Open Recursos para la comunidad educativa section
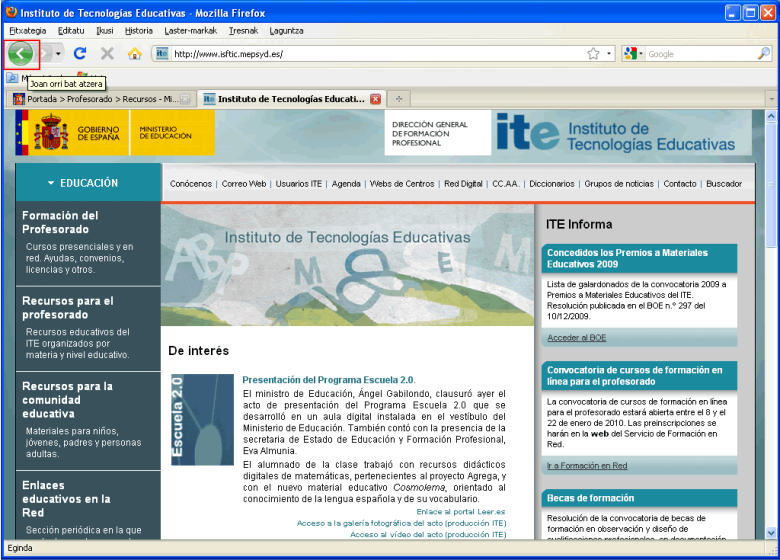This screenshot has height=560, width=780. tap(68, 400)
